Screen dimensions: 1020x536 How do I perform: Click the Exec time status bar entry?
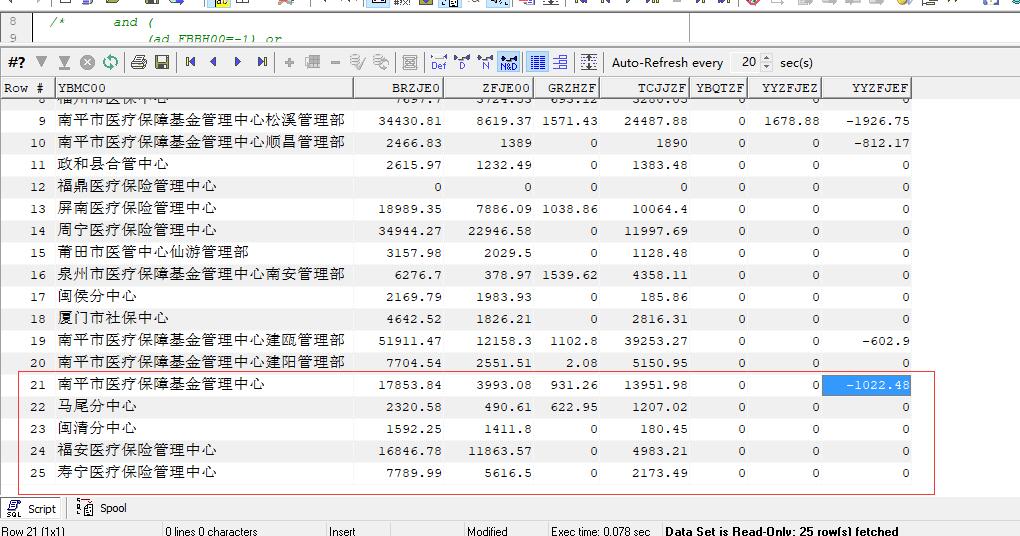click(600, 531)
